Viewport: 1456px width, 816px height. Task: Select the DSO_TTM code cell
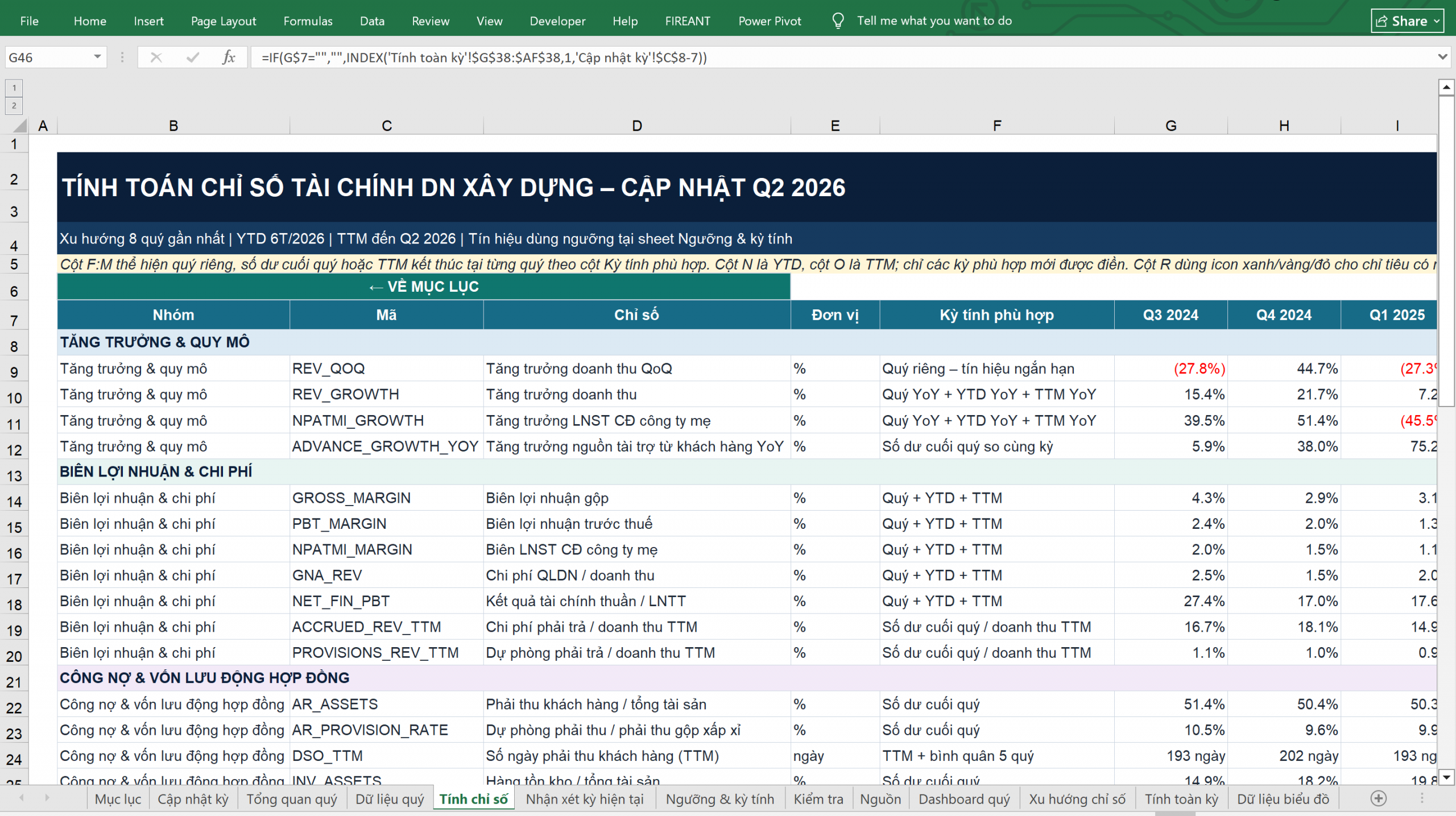(x=387, y=756)
